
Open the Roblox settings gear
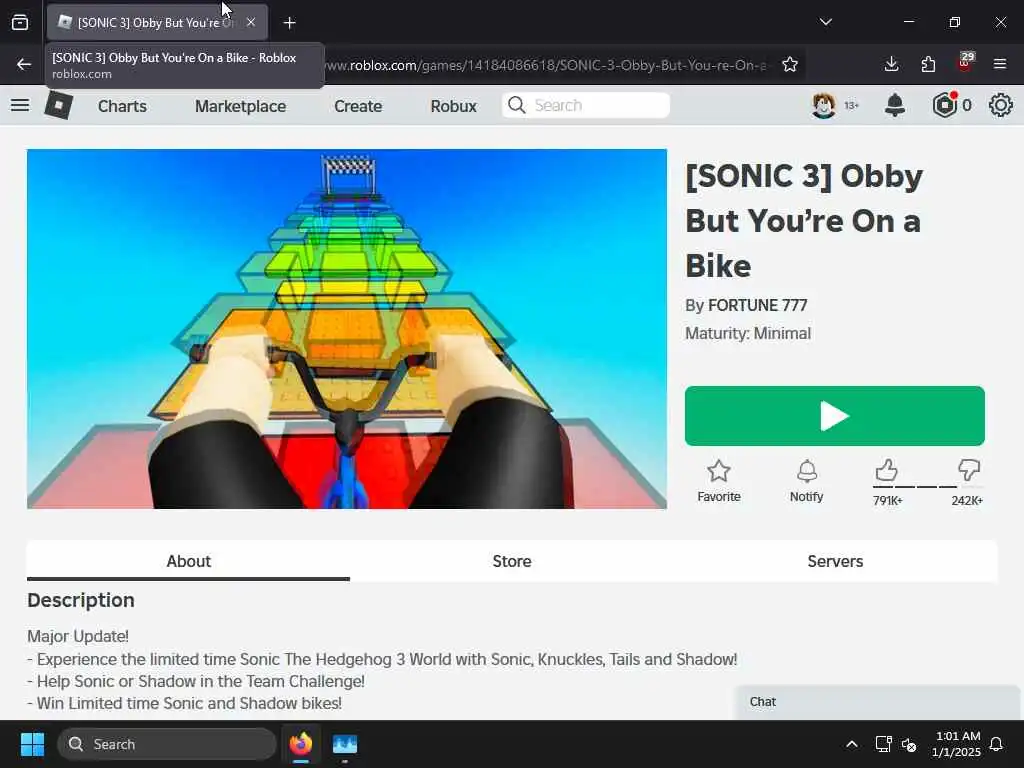[x=1000, y=105]
